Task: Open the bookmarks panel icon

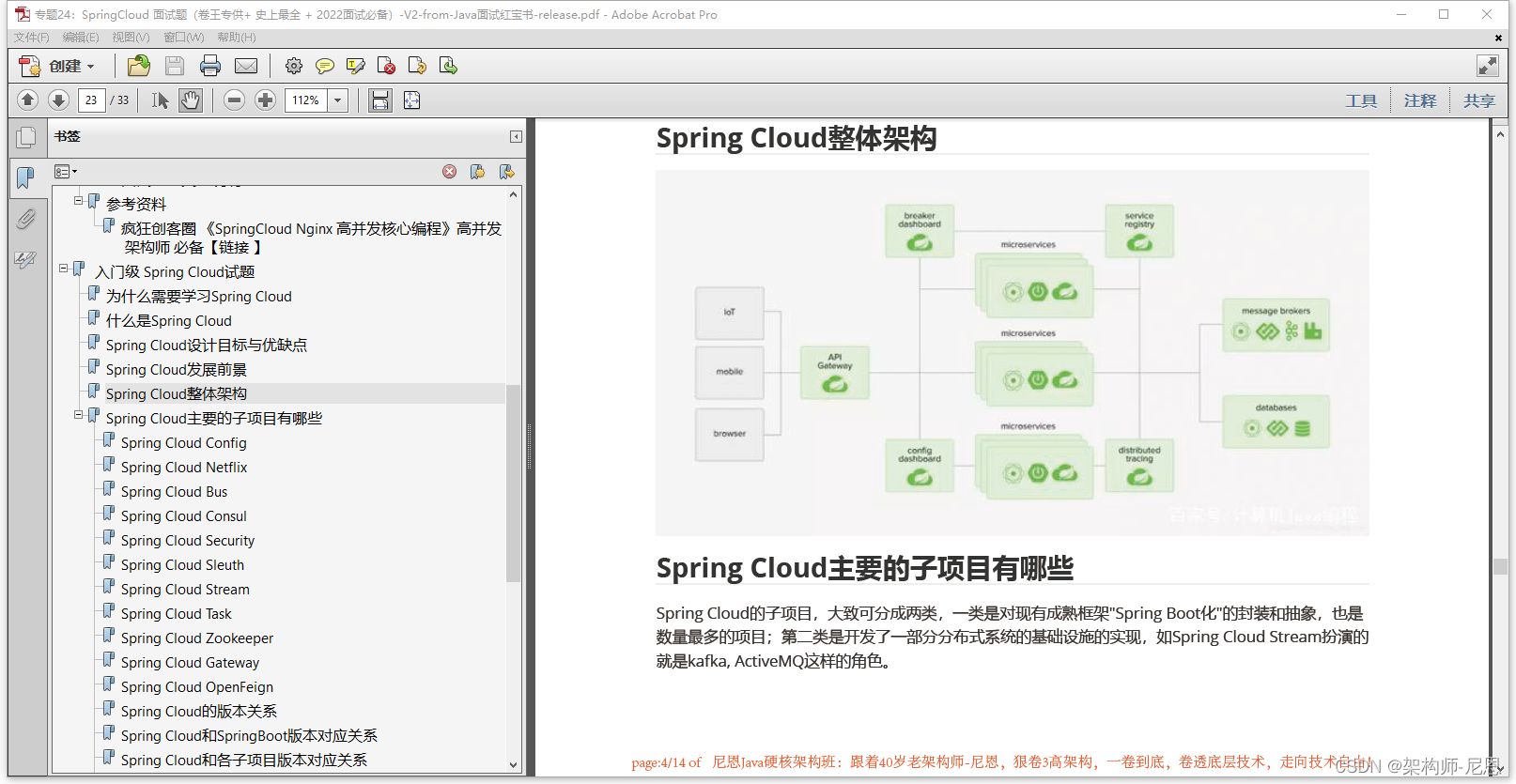Action: (25, 177)
